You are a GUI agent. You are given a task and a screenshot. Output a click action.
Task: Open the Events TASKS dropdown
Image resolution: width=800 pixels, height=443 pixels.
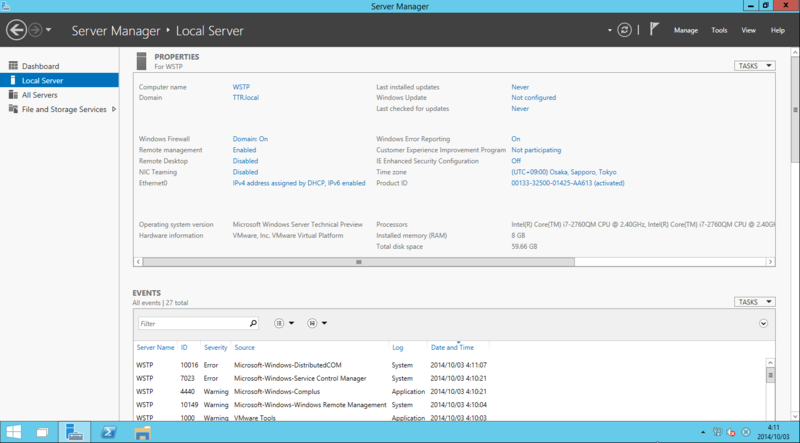[x=755, y=302]
